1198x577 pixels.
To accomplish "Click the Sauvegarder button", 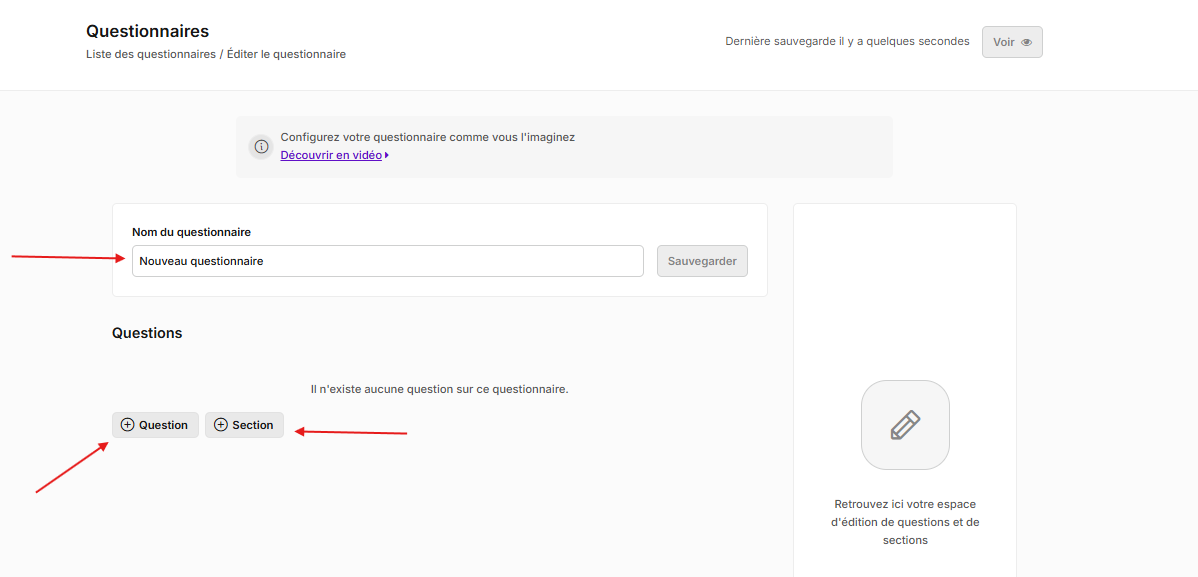I will [702, 261].
